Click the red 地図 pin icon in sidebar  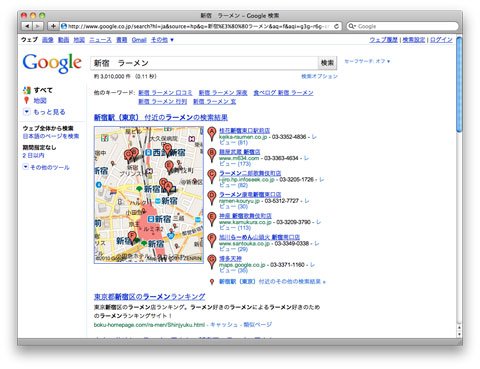[x=27, y=100]
